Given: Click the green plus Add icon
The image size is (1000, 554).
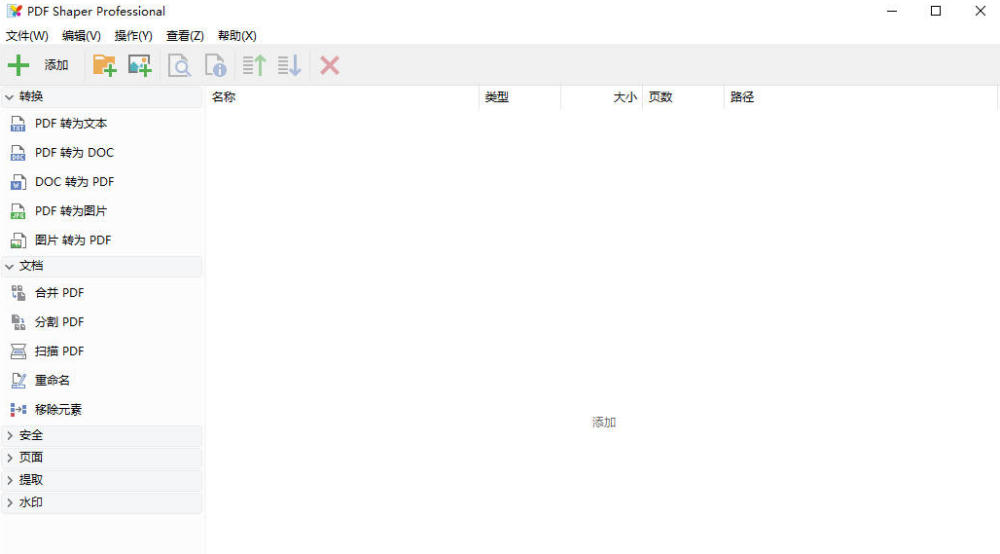Looking at the screenshot, I should click(18, 65).
